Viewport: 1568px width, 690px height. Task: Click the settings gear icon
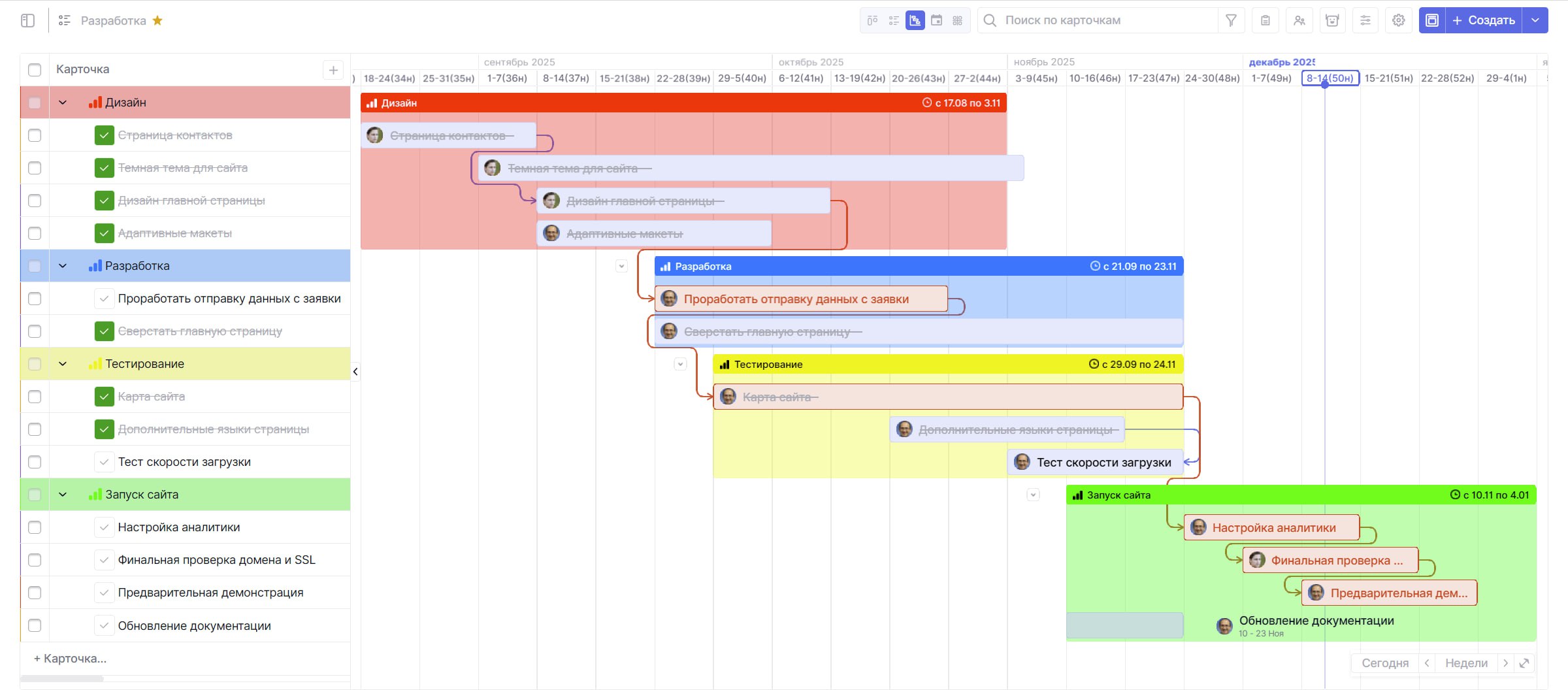(1398, 20)
